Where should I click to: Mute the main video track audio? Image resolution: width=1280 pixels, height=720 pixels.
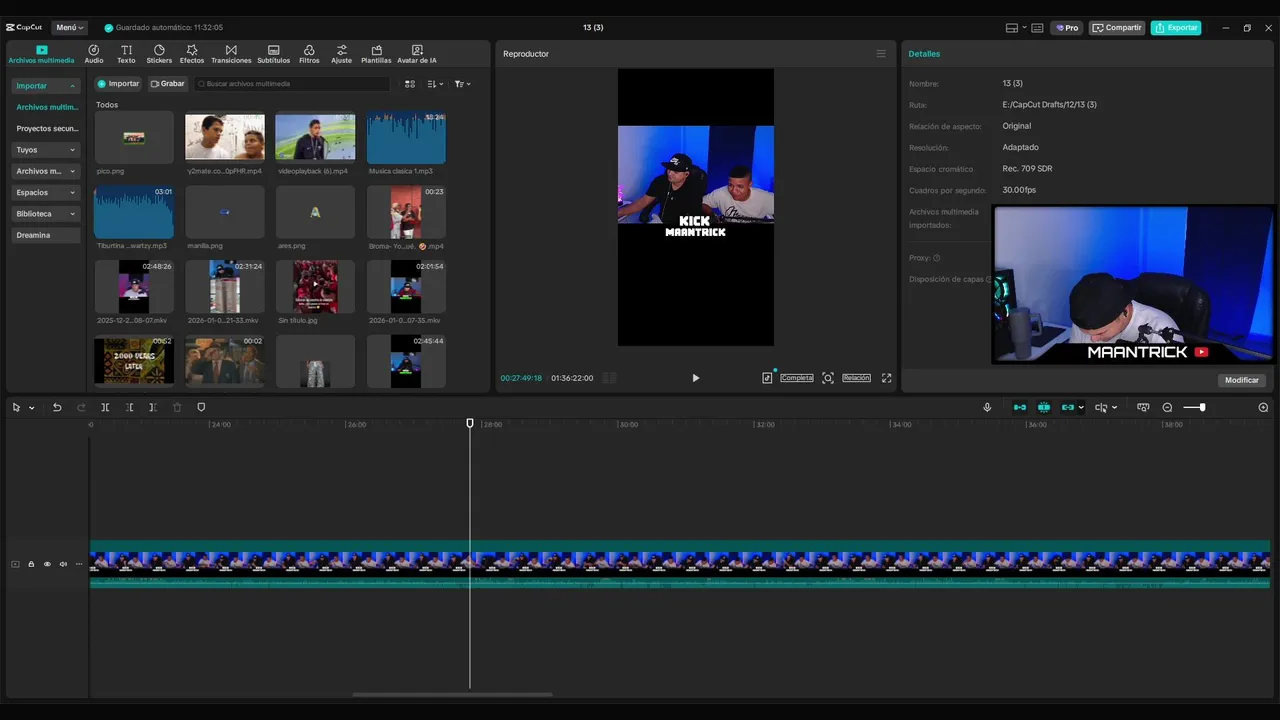[x=63, y=564]
